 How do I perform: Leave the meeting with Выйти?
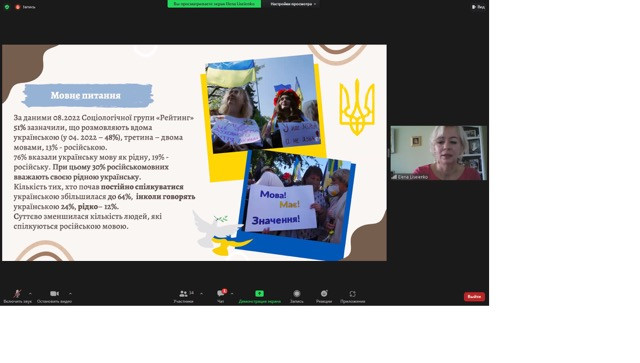474,296
